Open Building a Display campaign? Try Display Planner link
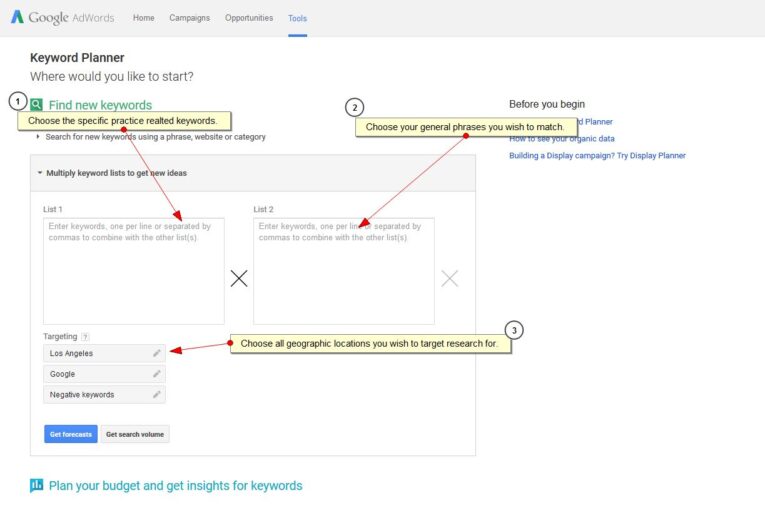 (597, 156)
